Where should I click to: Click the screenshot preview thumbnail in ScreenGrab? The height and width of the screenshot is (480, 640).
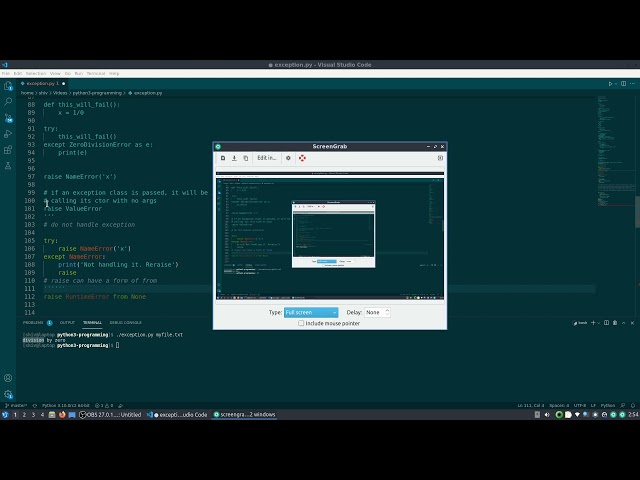330,237
